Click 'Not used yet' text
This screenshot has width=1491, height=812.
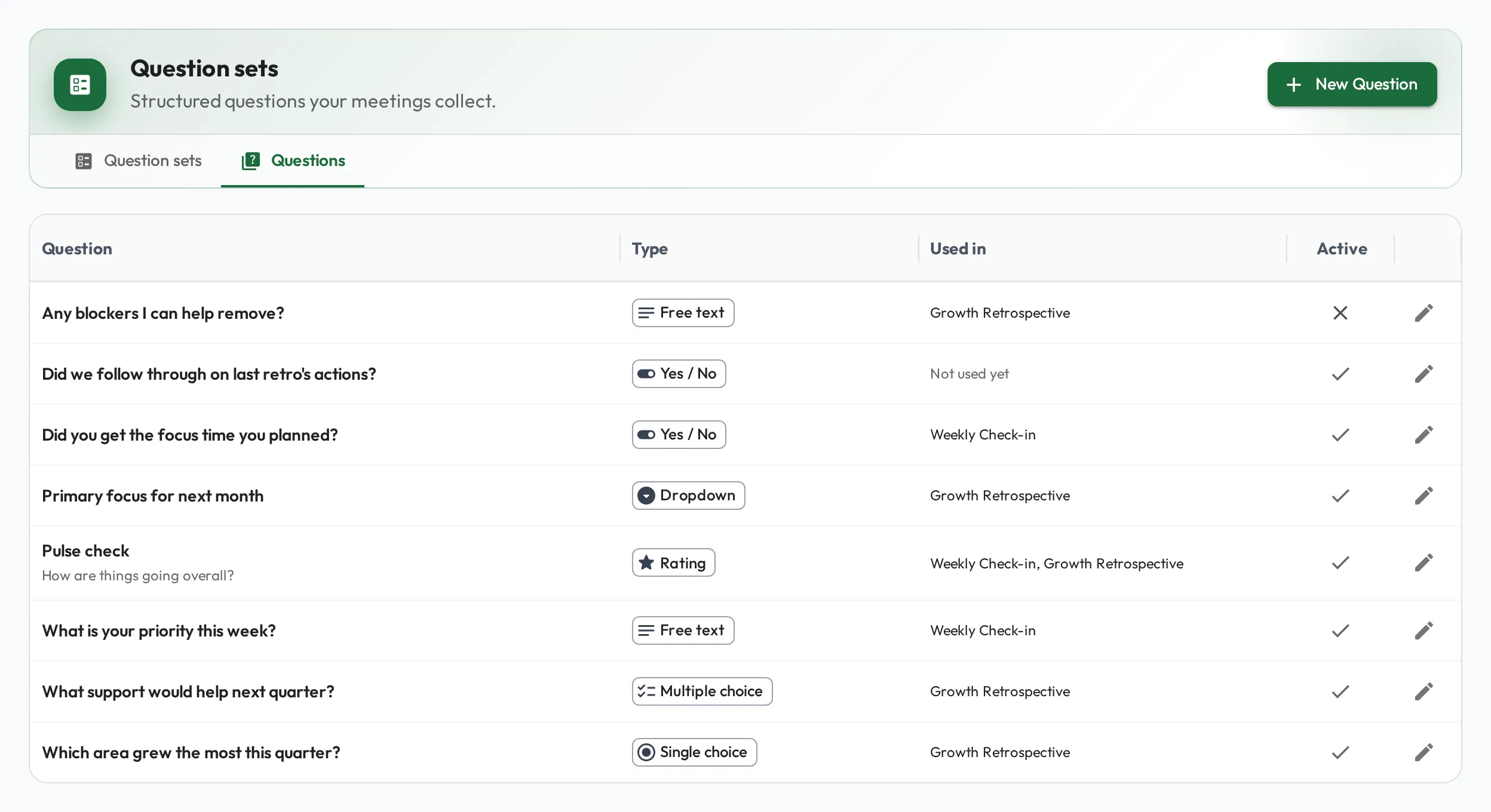click(x=969, y=374)
